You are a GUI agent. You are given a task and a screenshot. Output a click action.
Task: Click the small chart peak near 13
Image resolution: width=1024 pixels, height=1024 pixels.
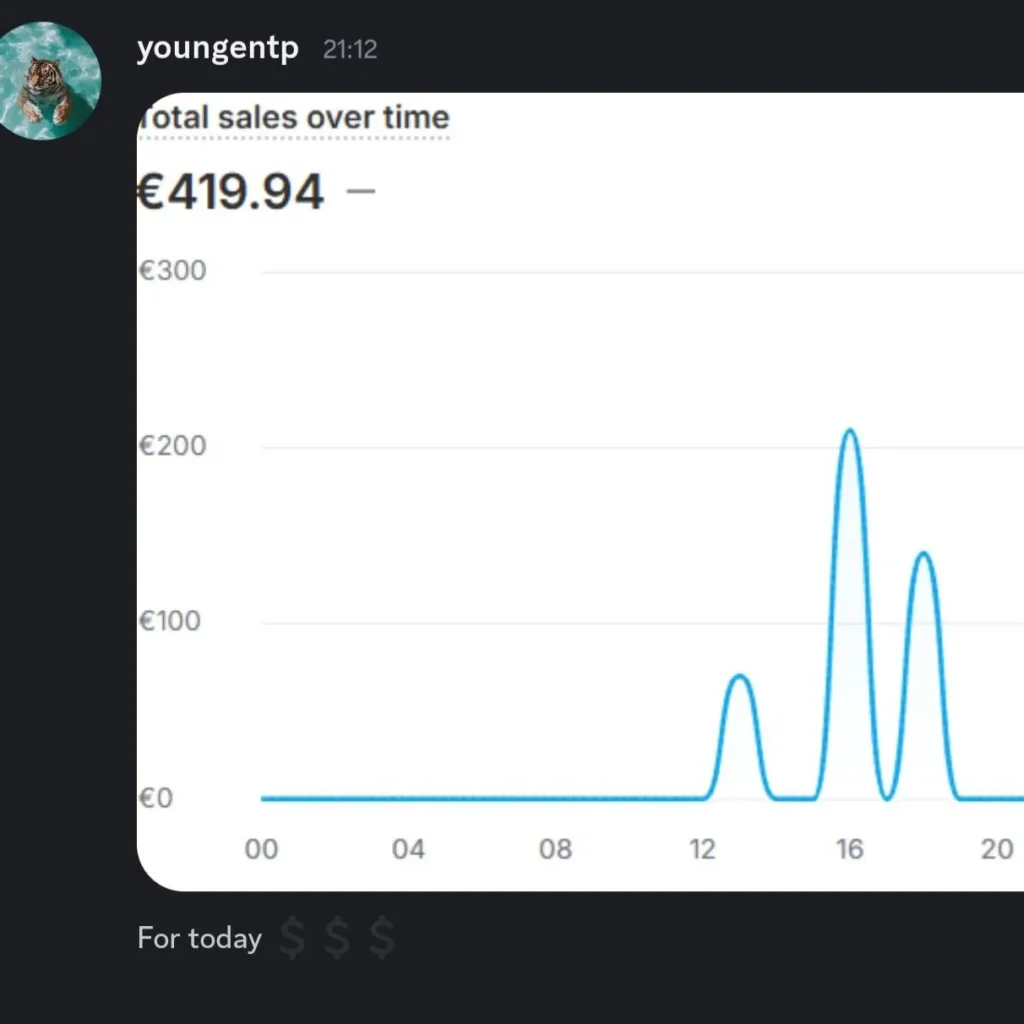739,677
